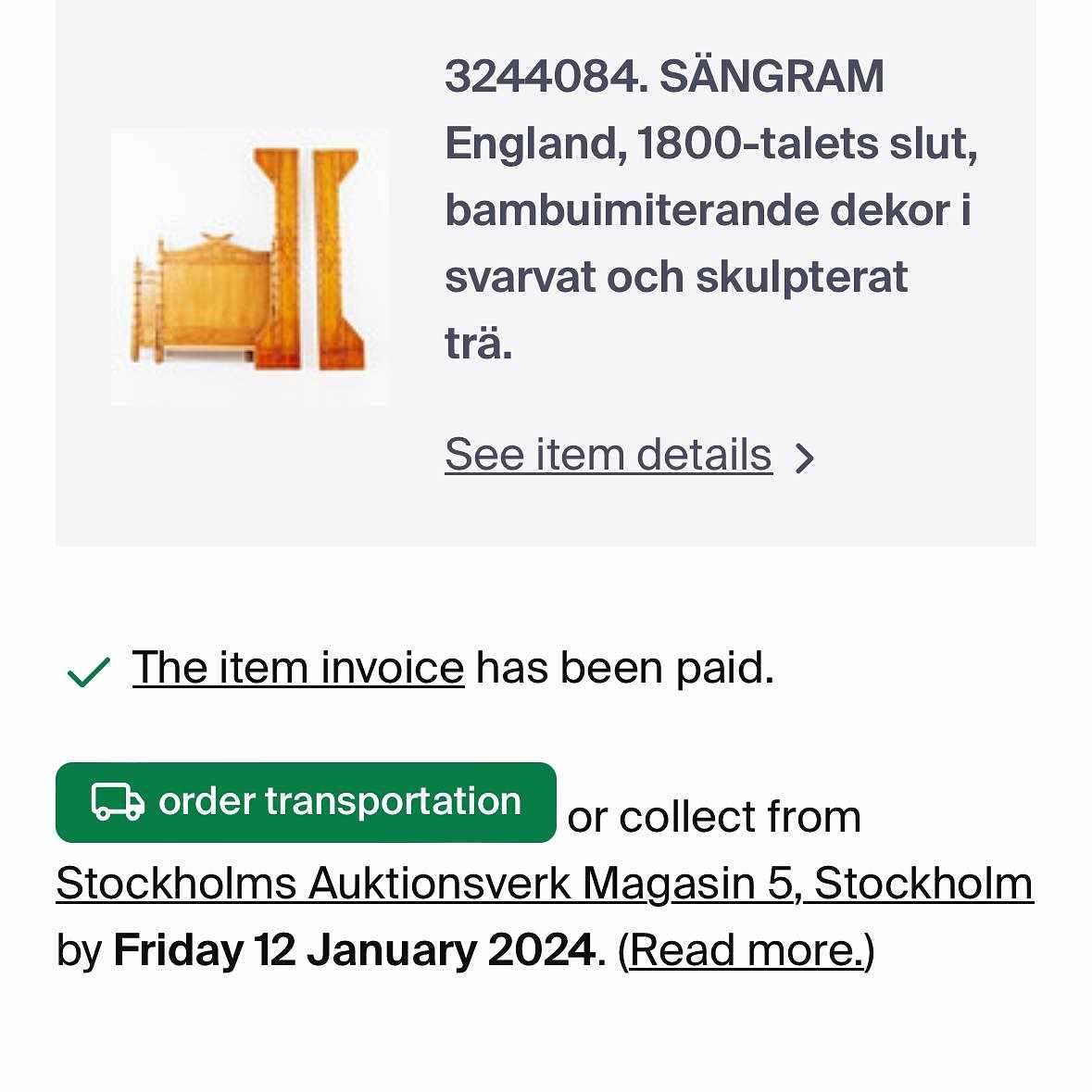This screenshot has height=1092, width=1092.
Task: Click the "has been paid." status text
Action: (624, 668)
